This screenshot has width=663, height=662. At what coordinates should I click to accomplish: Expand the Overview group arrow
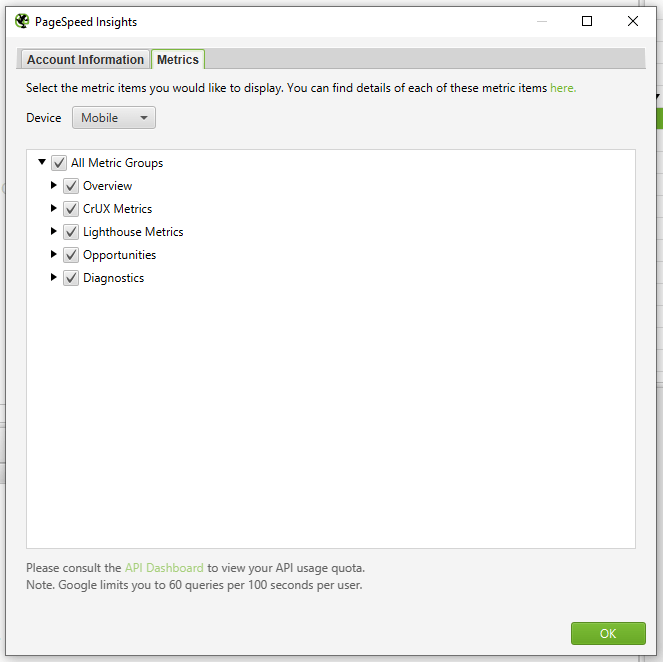pos(54,186)
